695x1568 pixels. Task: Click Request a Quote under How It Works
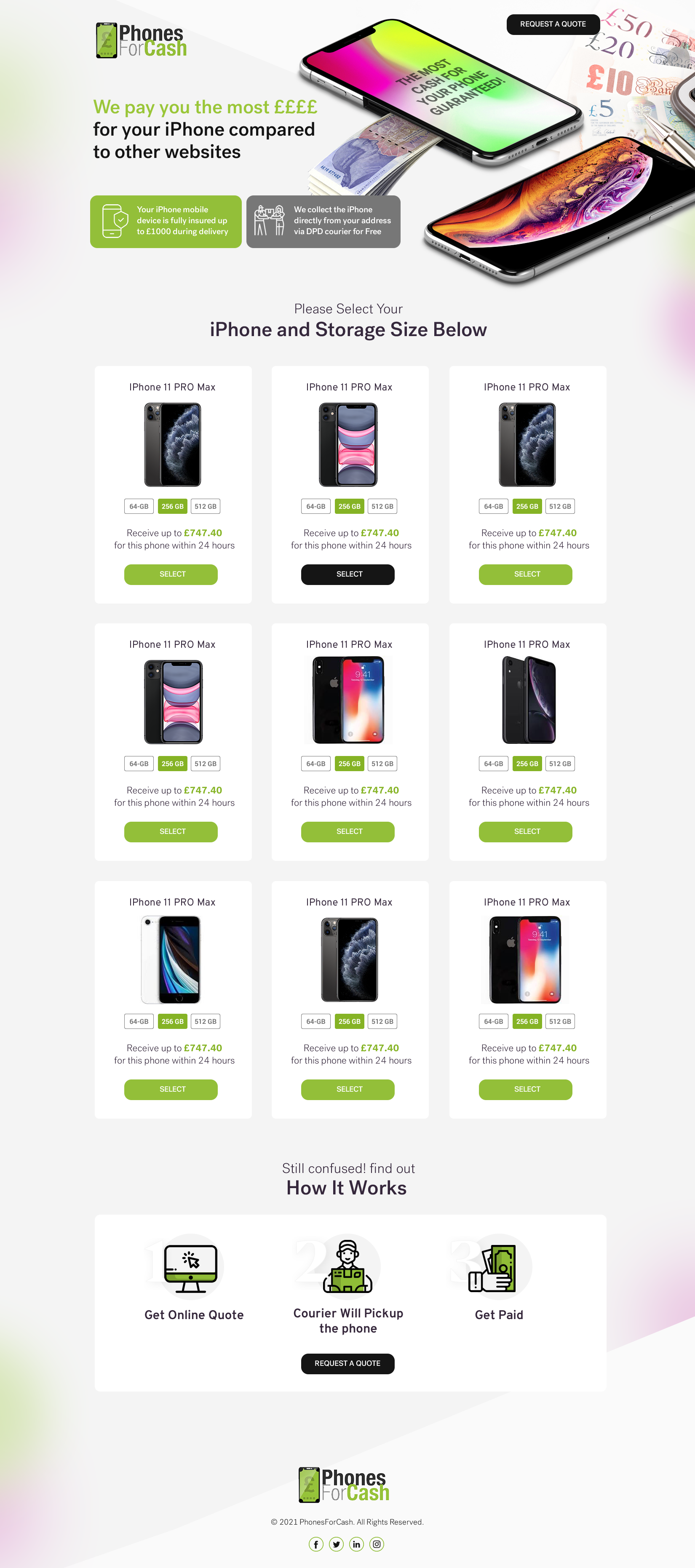[347, 1363]
